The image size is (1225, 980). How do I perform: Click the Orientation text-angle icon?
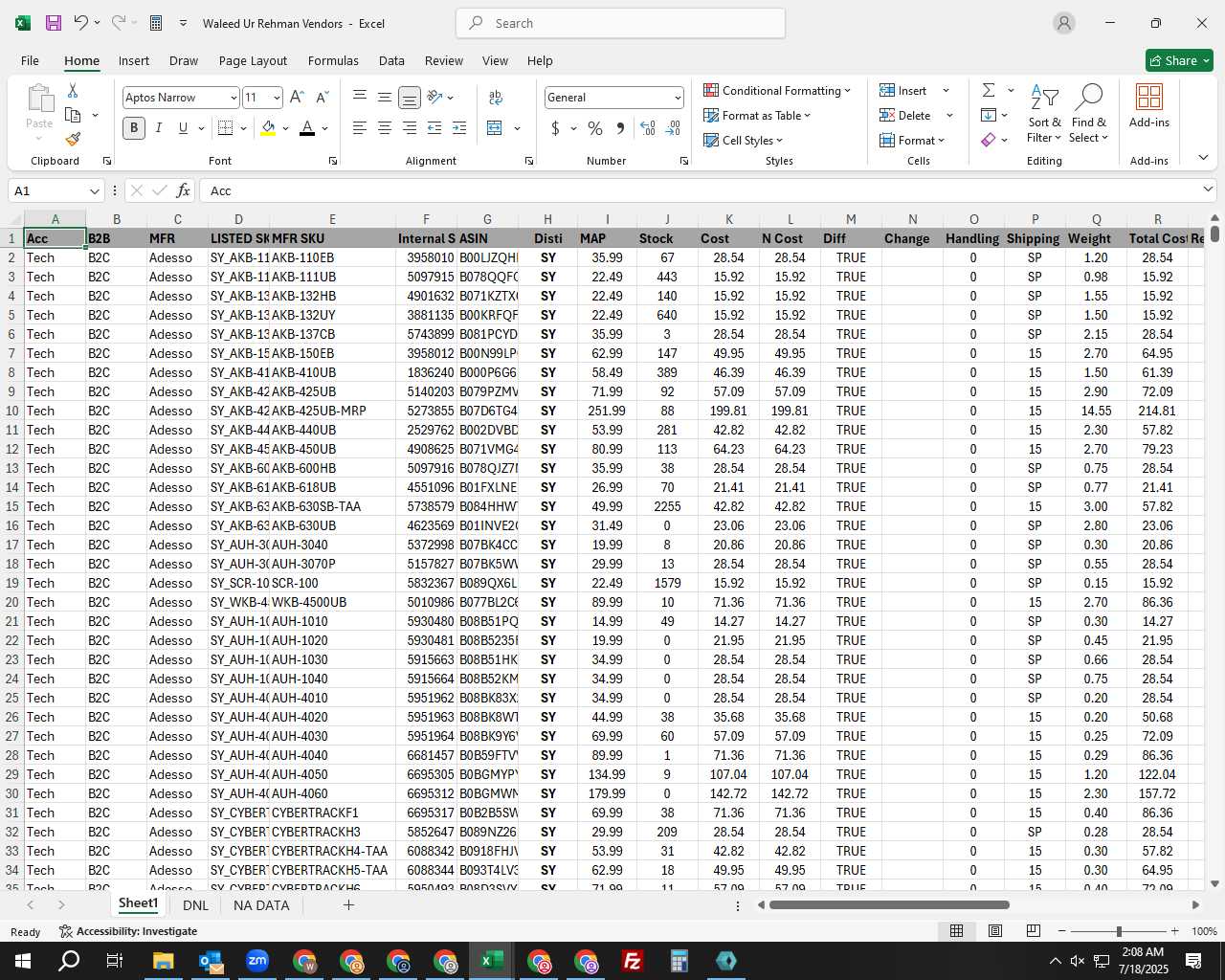434,98
